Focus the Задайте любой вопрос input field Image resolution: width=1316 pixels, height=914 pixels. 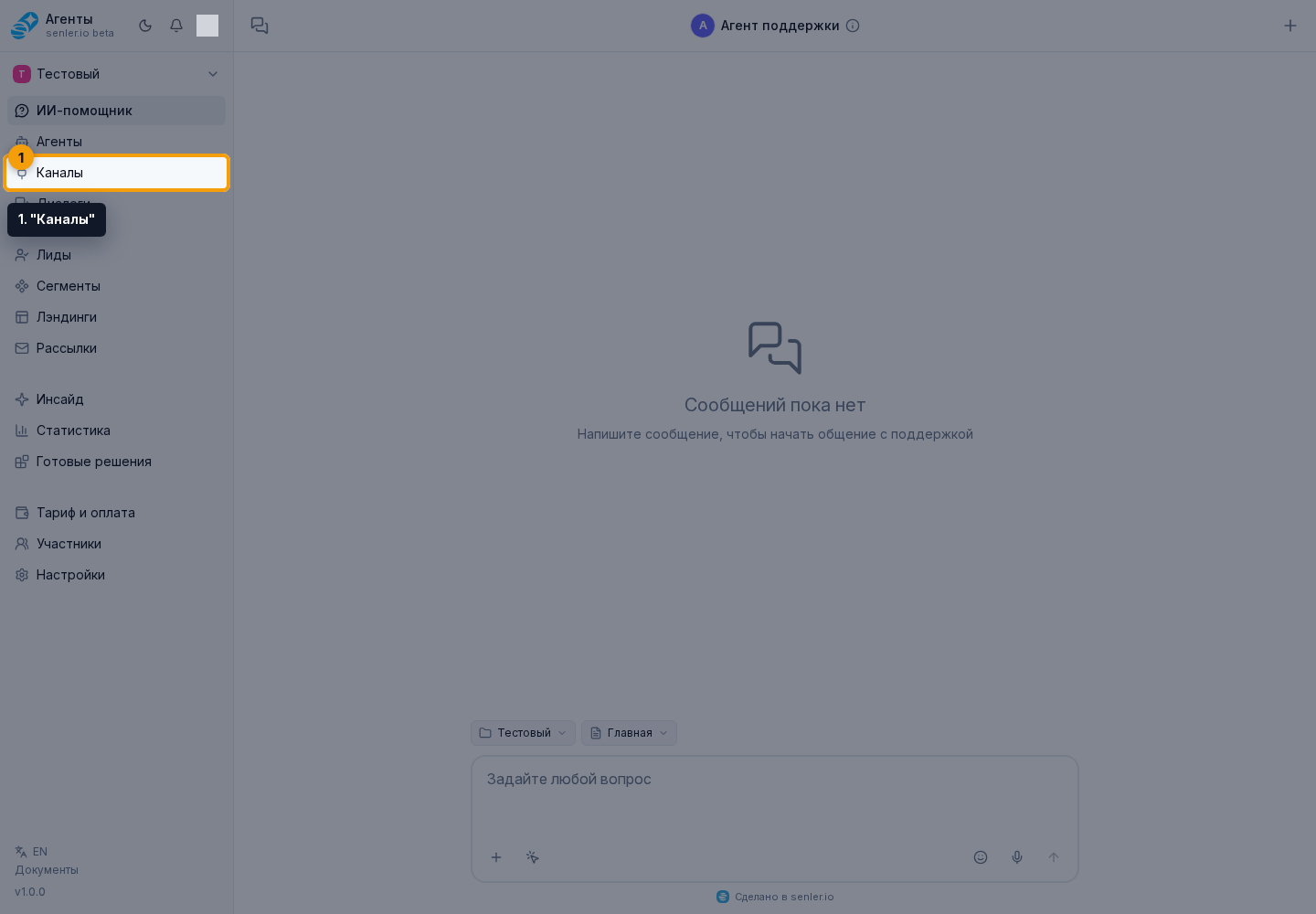(775, 795)
